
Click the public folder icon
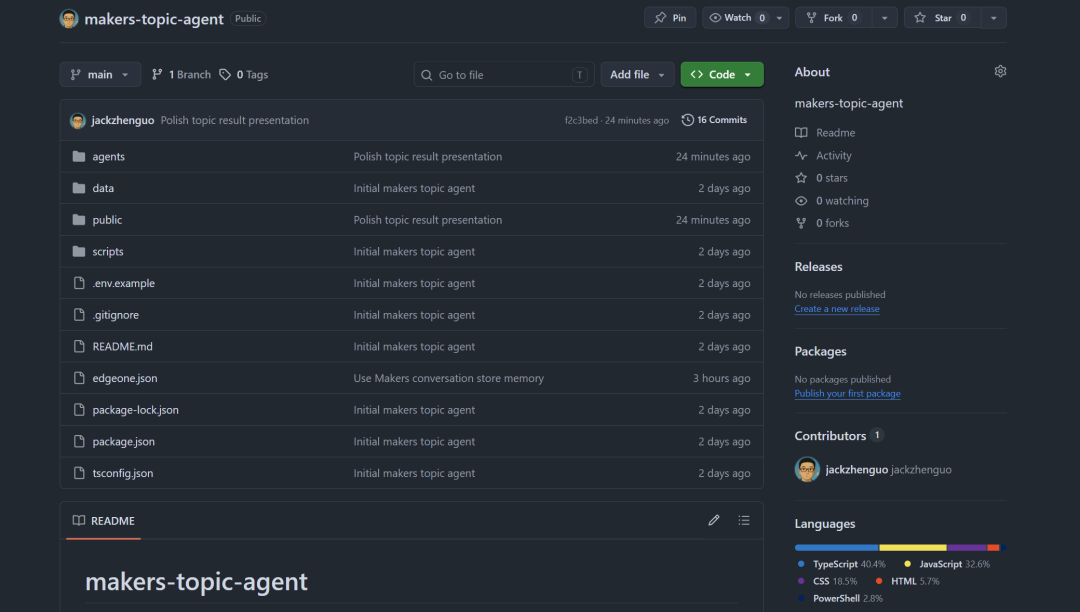point(79,220)
